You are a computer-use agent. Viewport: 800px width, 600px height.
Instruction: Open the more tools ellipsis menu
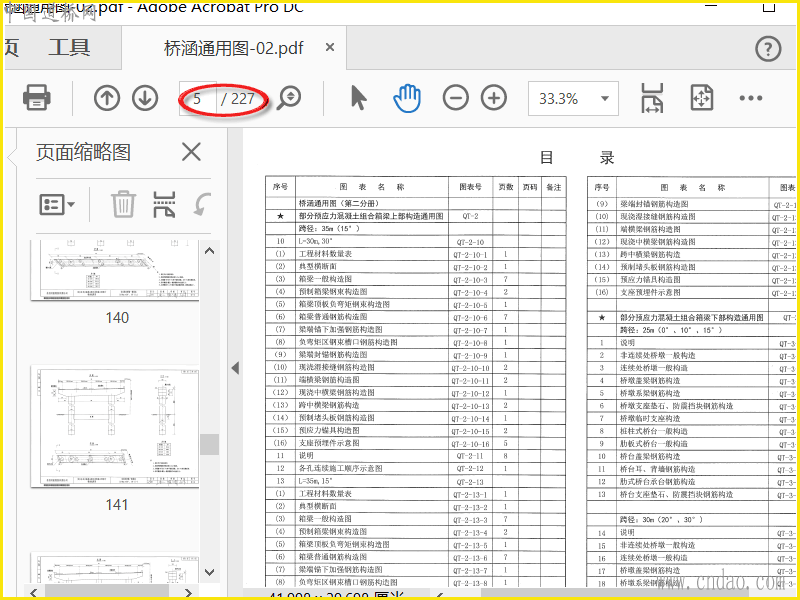tap(751, 98)
